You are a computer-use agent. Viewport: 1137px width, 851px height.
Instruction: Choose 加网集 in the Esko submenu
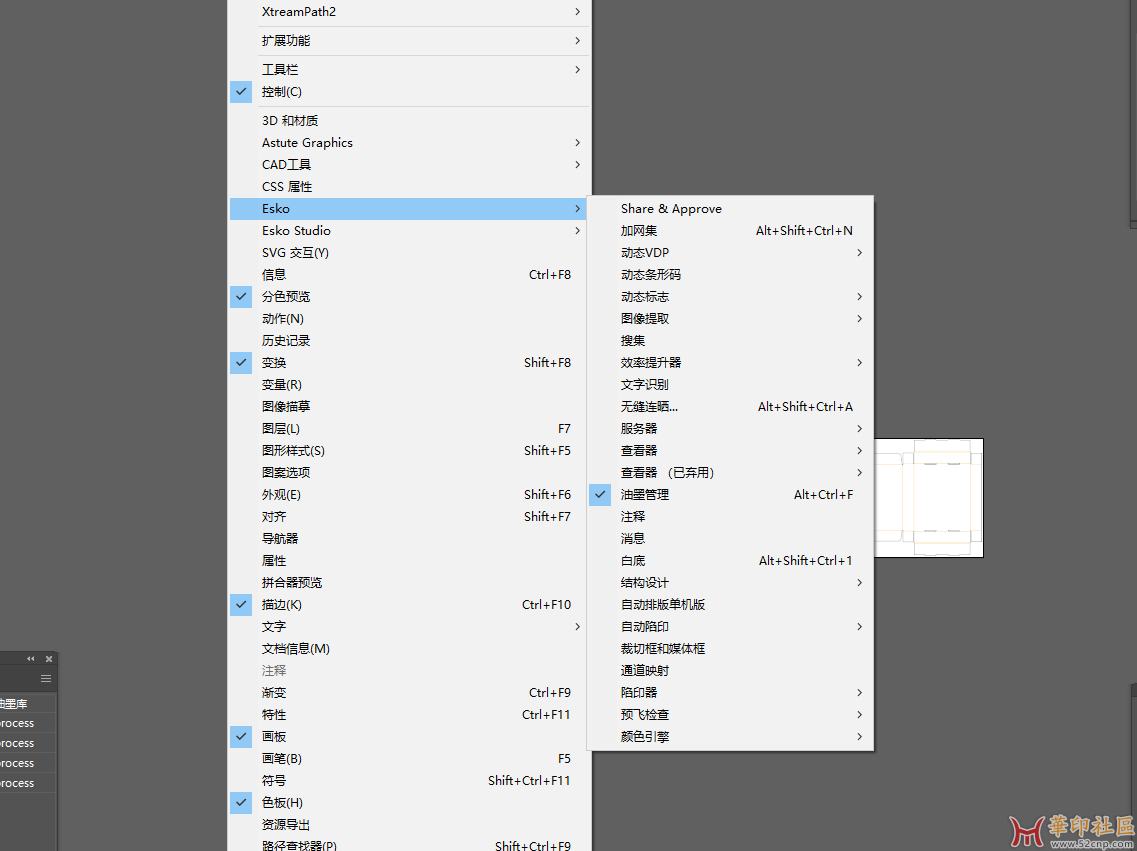[730, 231]
